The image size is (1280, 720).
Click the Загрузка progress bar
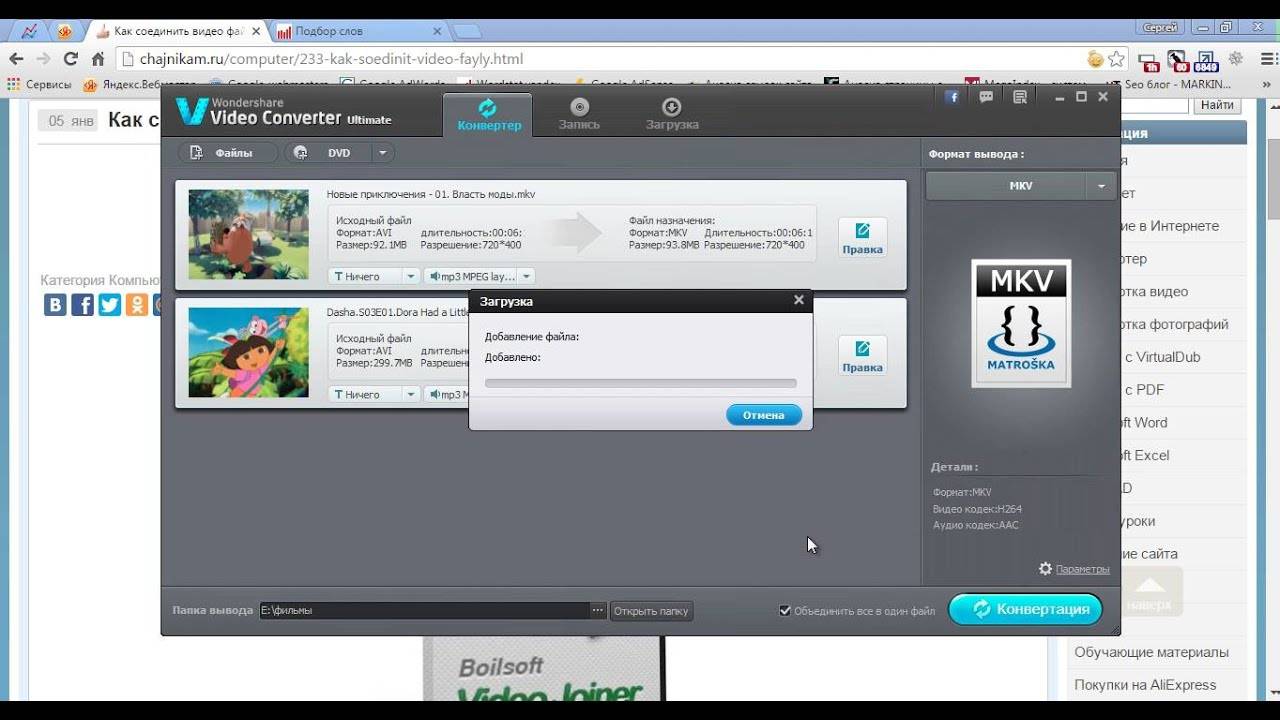click(x=640, y=383)
